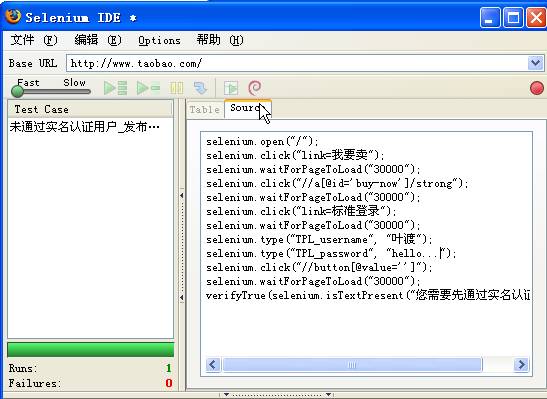
Task: Click the horizontal scrollbar thumb
Action: pos(352,365)
